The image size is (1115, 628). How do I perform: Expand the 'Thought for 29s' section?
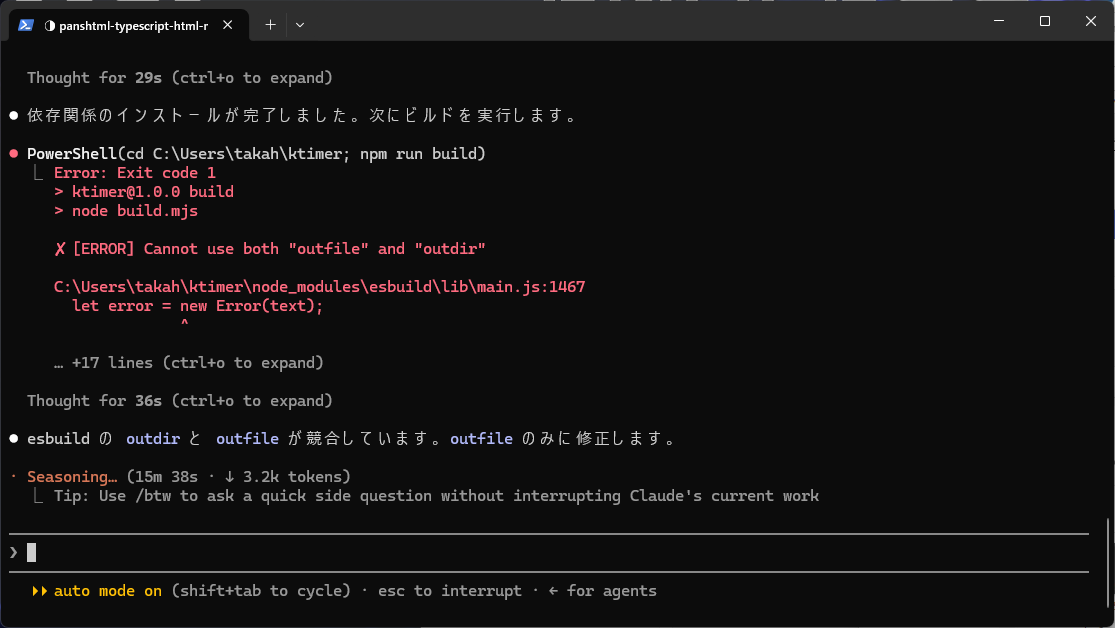pyautogui.click(x=180, y=78)
